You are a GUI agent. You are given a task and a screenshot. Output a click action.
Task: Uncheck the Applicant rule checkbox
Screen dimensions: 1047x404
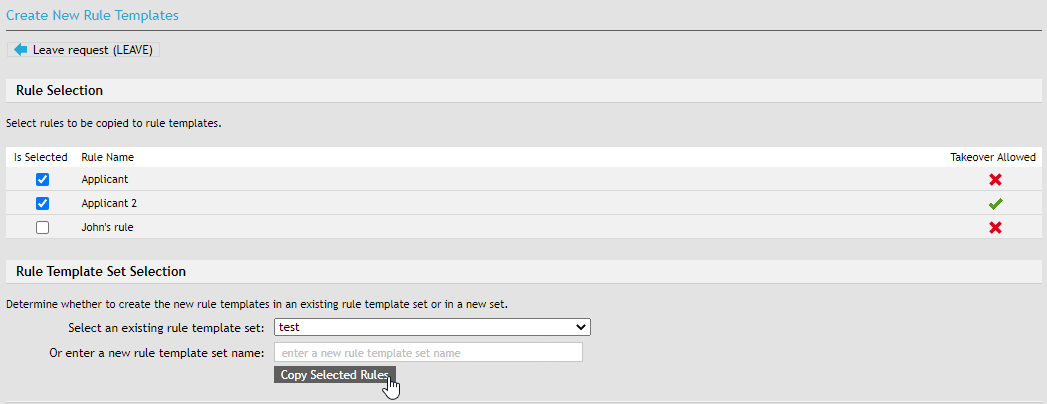(42, 180)
